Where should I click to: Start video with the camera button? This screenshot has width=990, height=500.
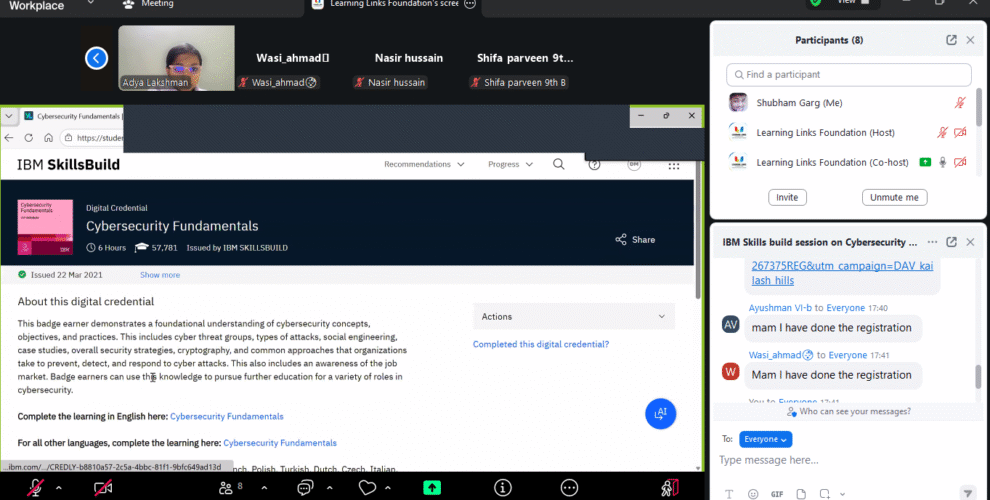[102, 487]
